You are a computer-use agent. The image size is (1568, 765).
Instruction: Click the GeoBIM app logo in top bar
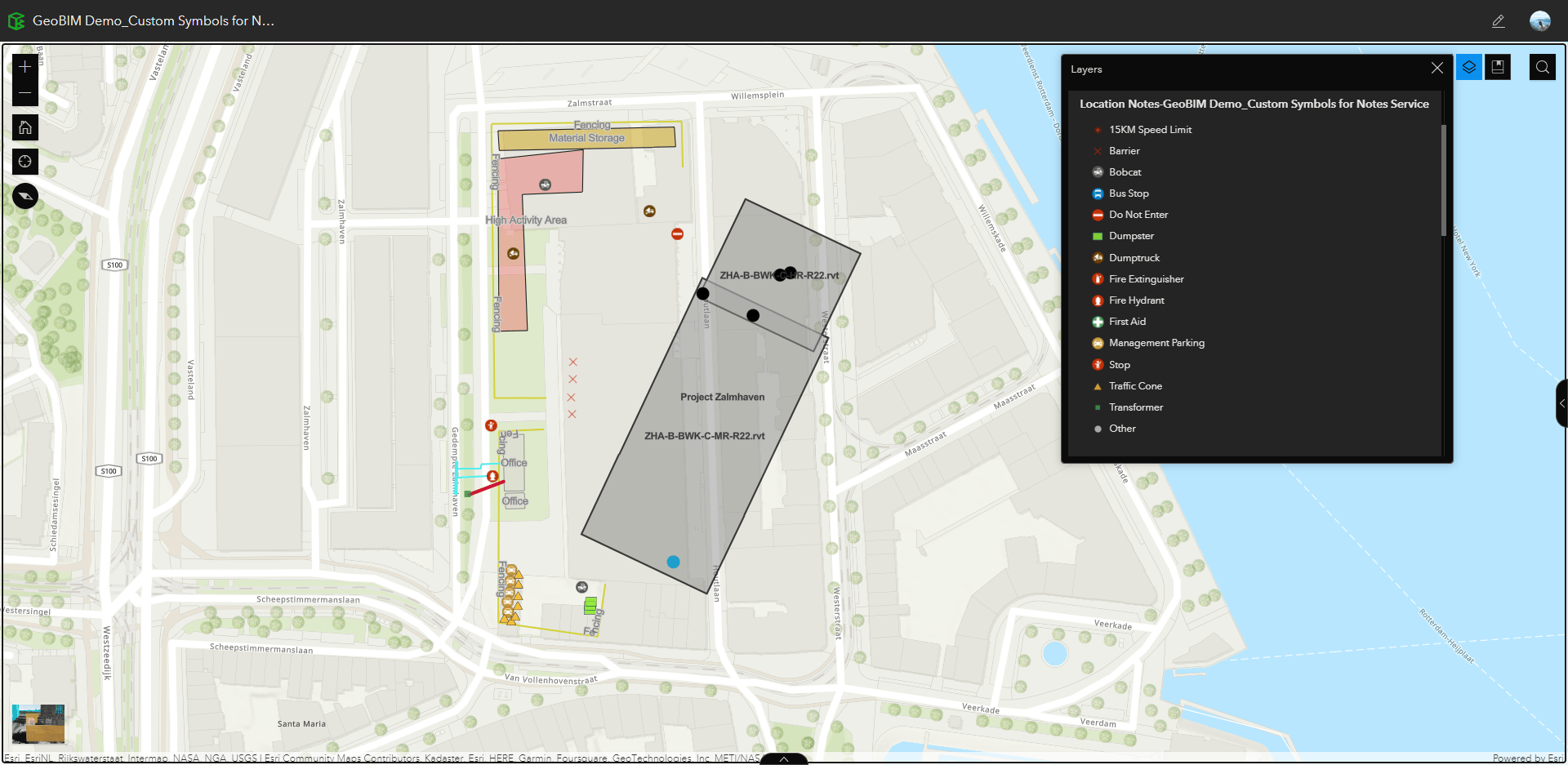point(16,20)
